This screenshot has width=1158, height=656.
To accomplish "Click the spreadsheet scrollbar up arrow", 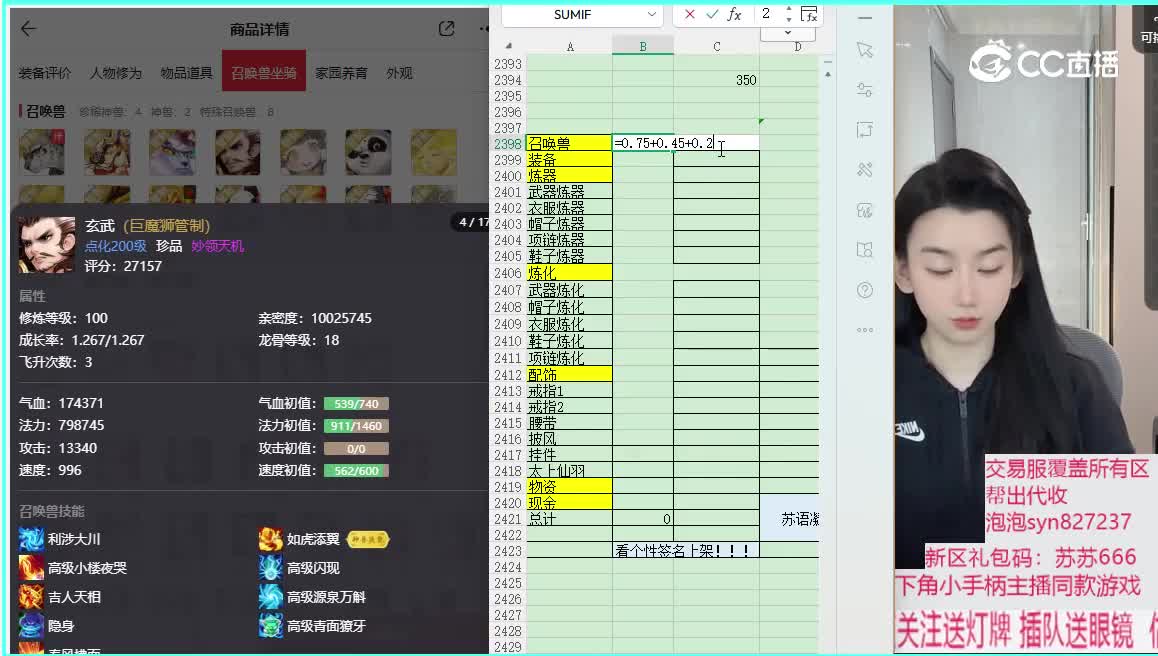I will pyautogui.click(x=828, y=75).
